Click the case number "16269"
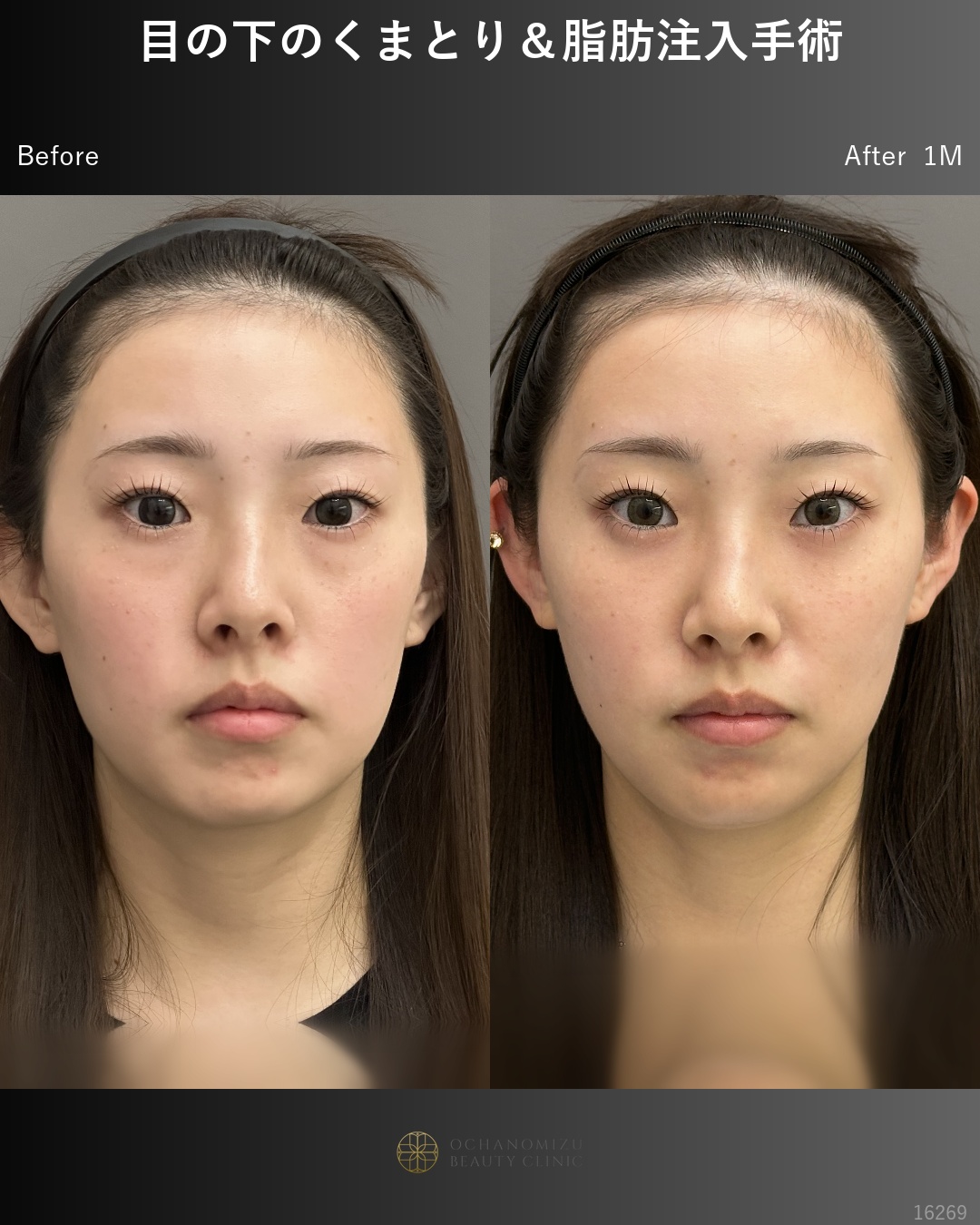Image resolution: width=980 pixels, height=1225 pixels. click(940, 1212)
